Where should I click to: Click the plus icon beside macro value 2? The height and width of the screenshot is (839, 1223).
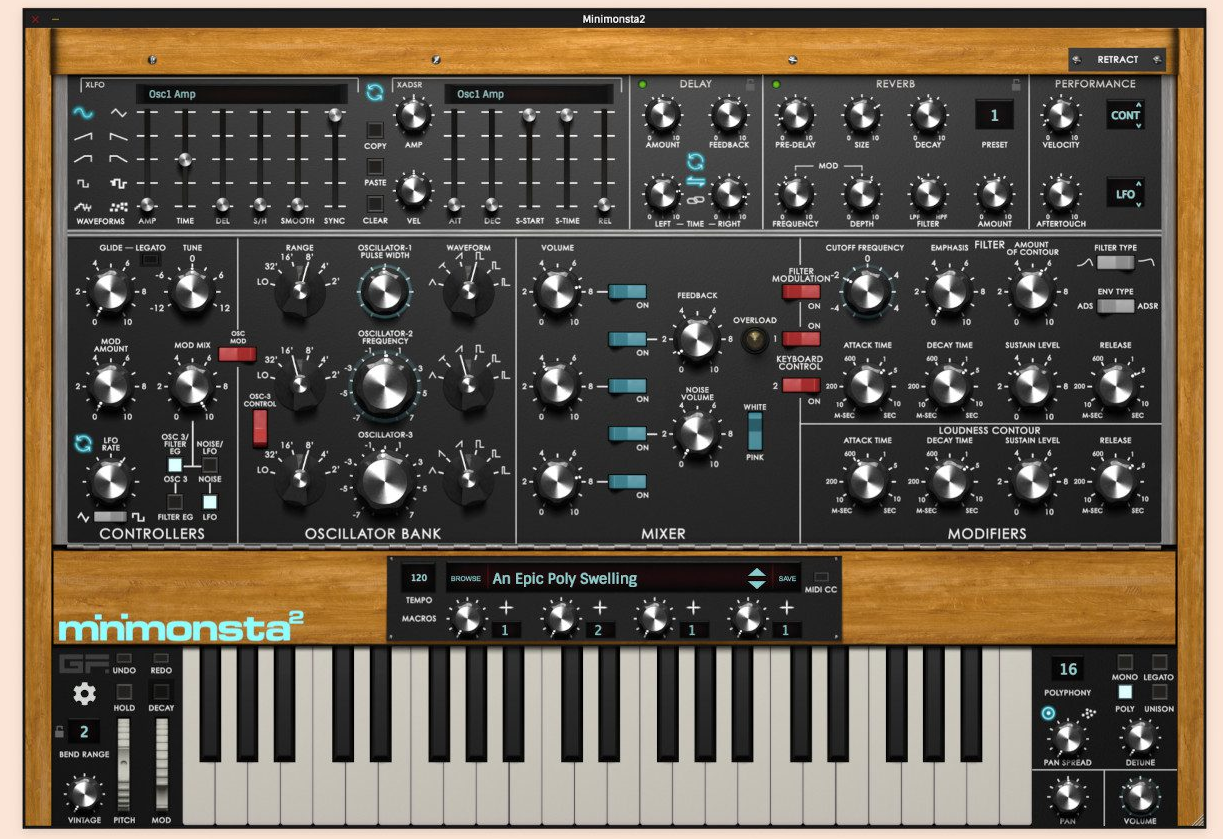coord(600,608)
